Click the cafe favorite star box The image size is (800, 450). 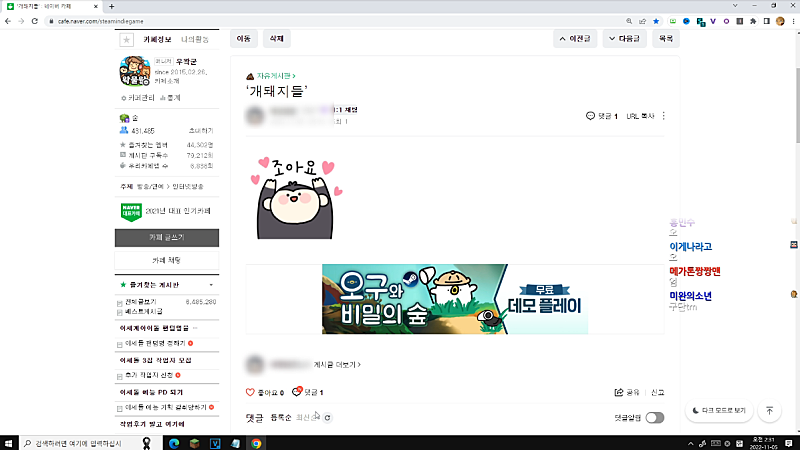point(127,39)
